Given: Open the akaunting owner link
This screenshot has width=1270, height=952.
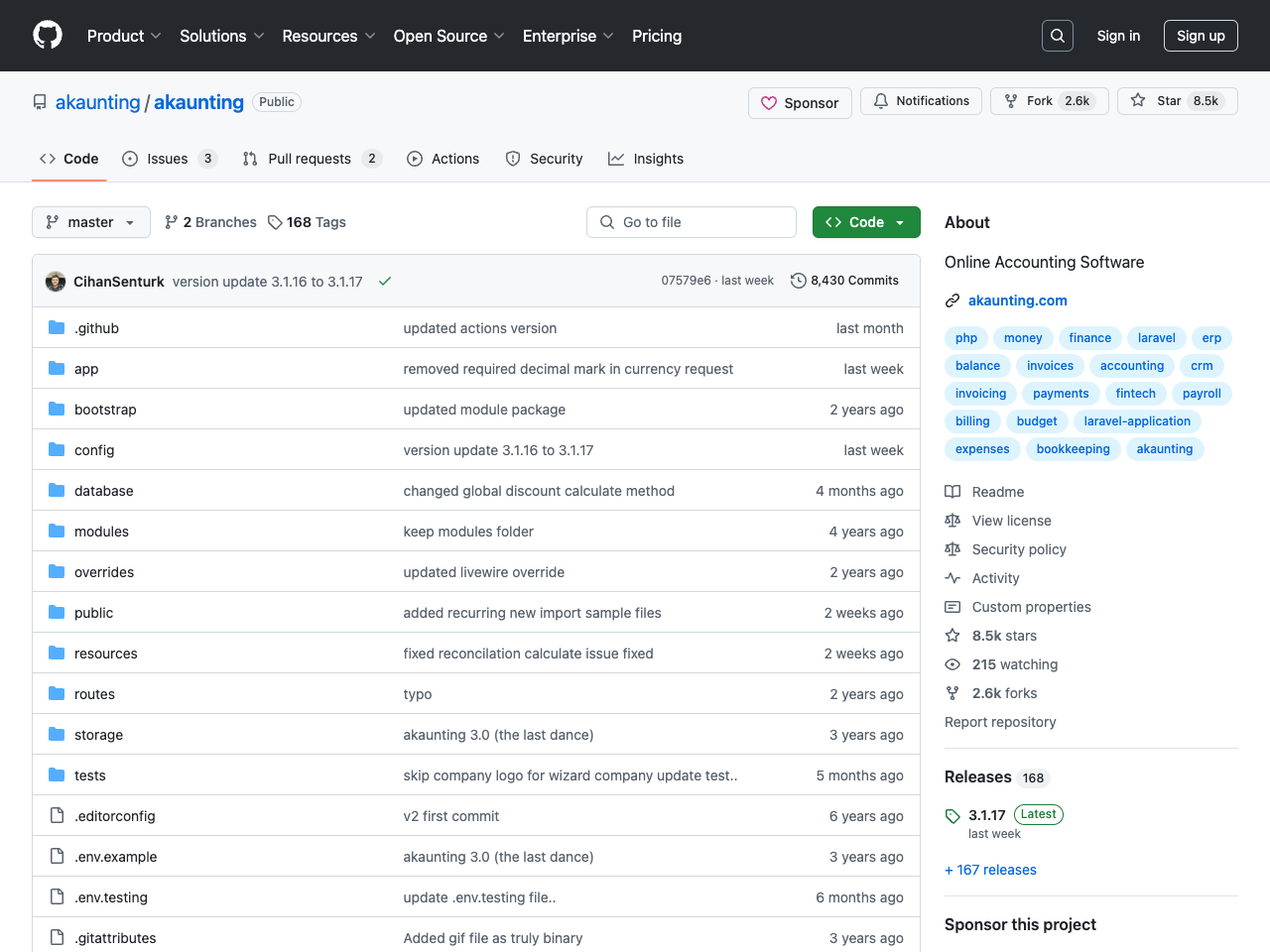Looking at the screenshot, I should click(97, 102).
